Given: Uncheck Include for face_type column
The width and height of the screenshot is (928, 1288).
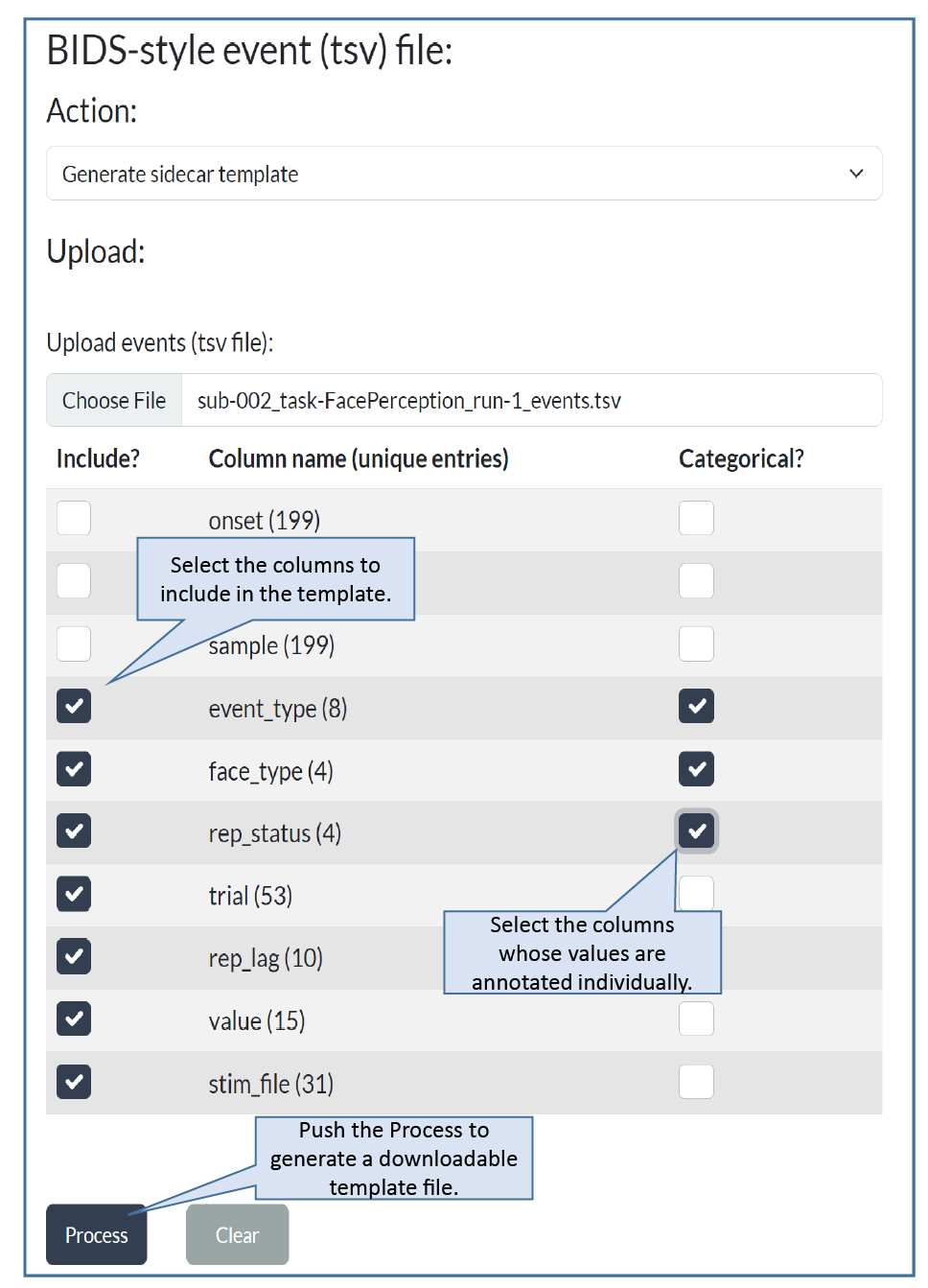Looking at the screenshot, I should (74, 769).
